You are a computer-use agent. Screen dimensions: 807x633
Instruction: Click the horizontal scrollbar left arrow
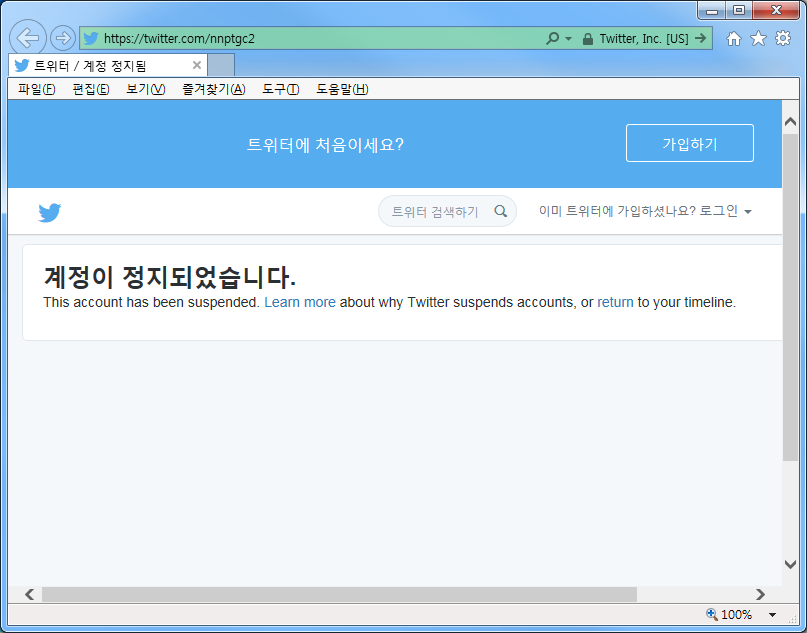click(30, 594)
